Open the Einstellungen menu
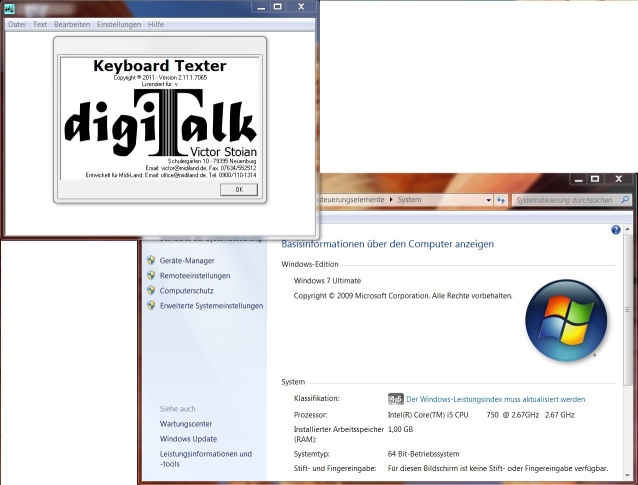 click(x=119, y=24)
